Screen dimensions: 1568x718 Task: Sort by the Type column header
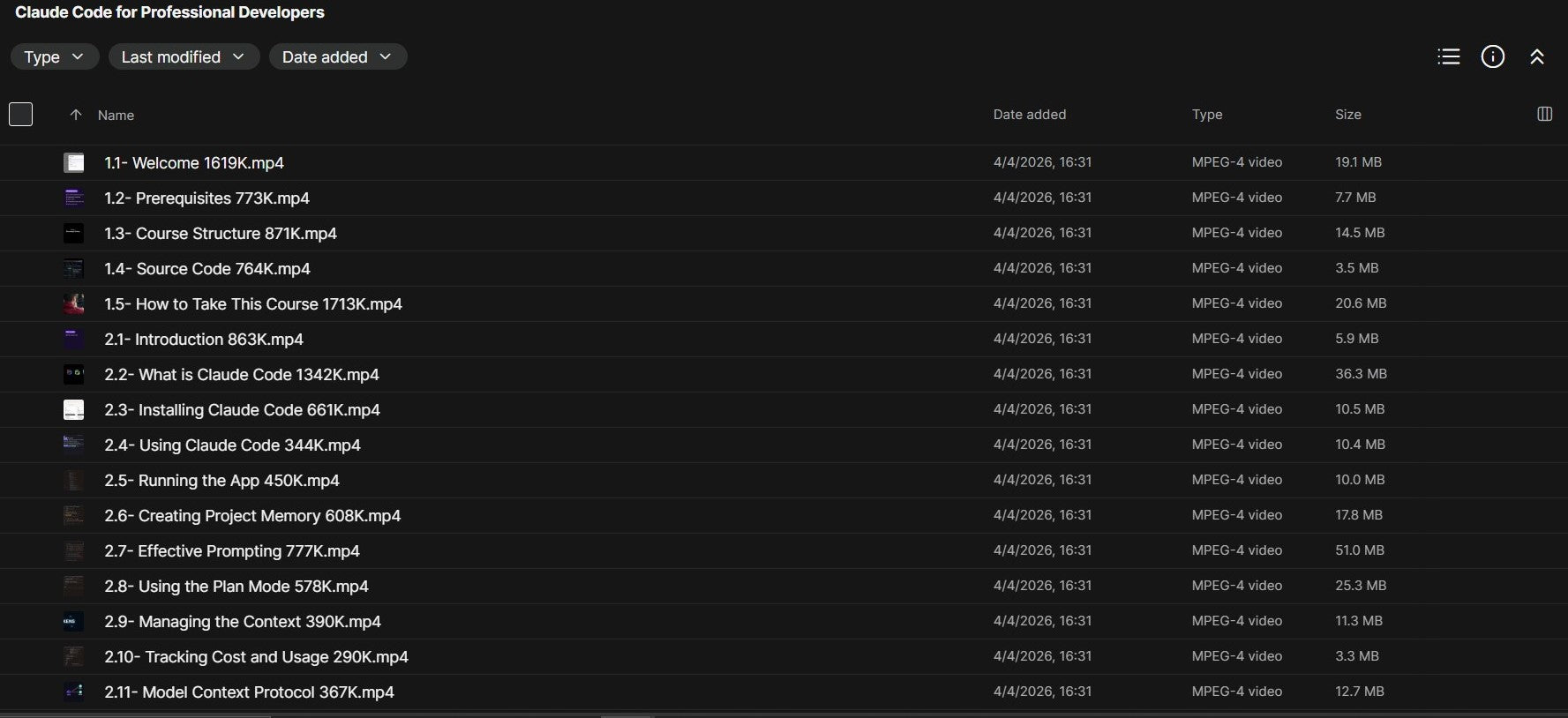point(1206,115)
